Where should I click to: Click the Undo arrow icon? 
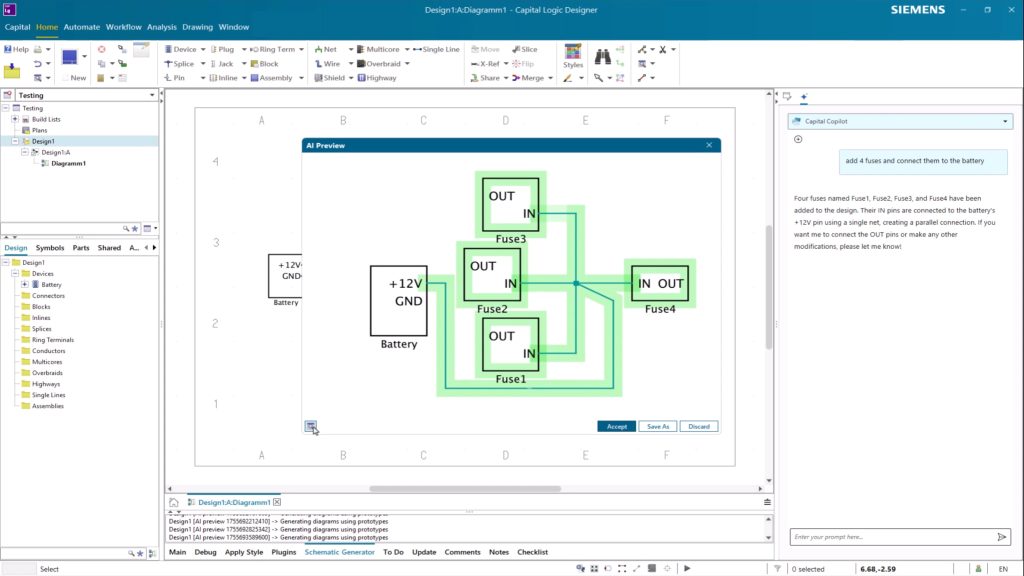[x=37, y=63]
